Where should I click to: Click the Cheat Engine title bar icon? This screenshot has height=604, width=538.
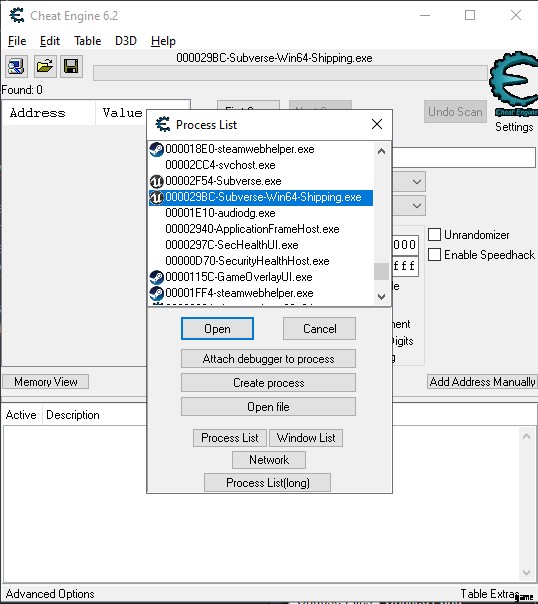pyautogui.click(x=17, y=15)
